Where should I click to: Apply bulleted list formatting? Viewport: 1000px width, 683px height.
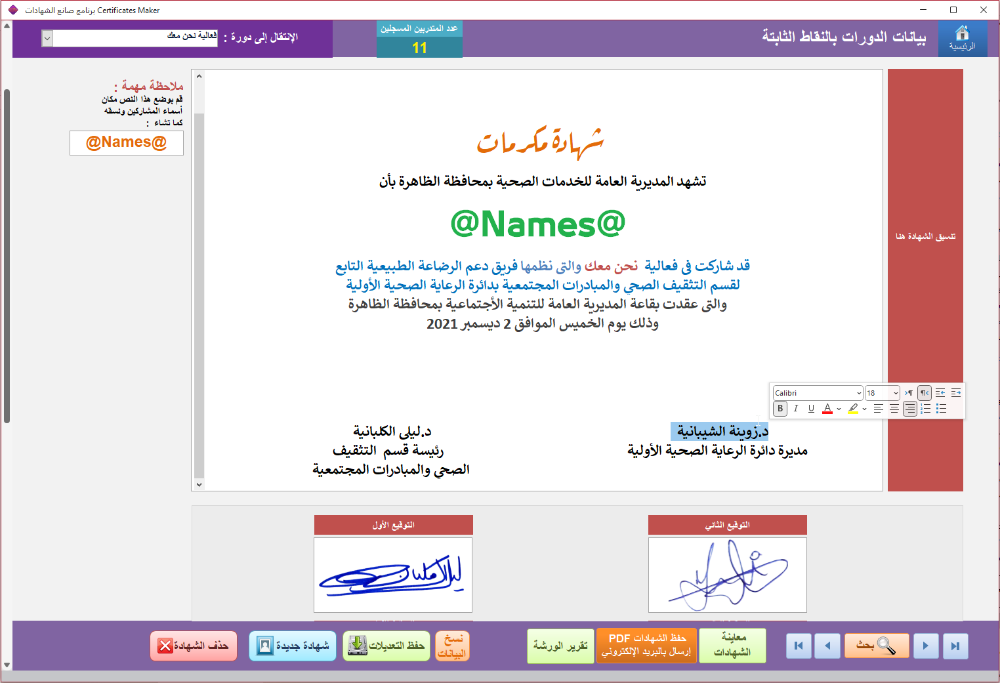[941, 409]
